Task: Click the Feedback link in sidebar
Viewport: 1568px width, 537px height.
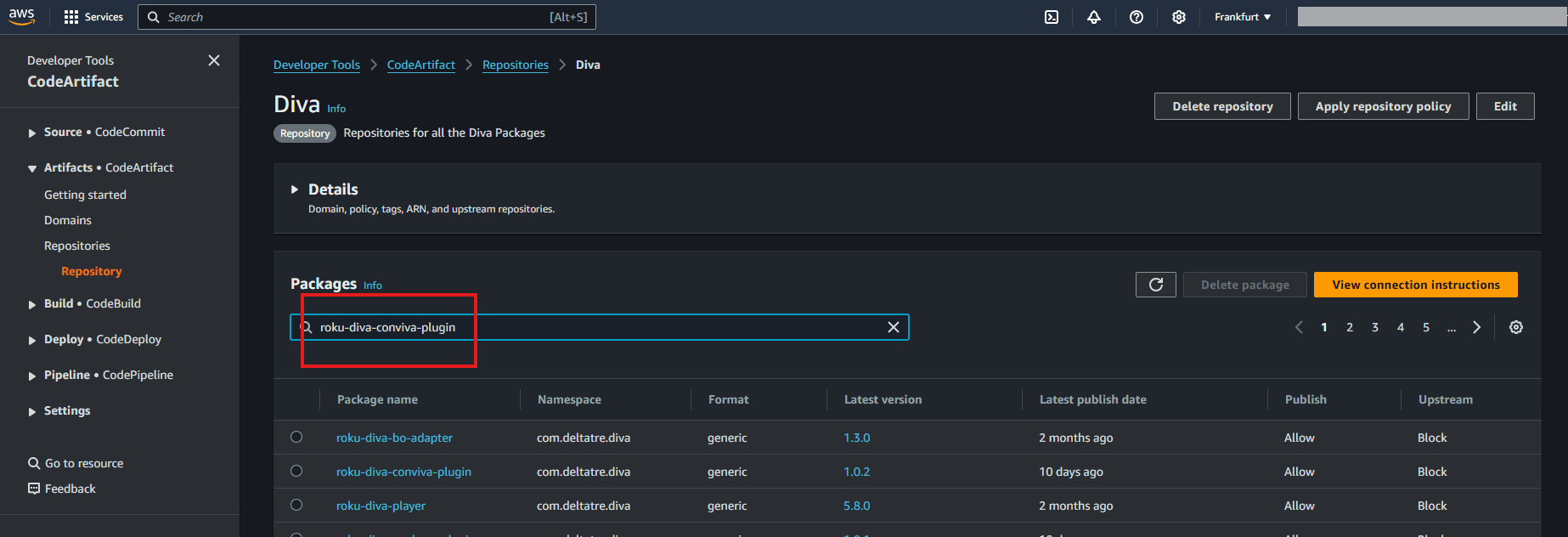Action: 71,489
